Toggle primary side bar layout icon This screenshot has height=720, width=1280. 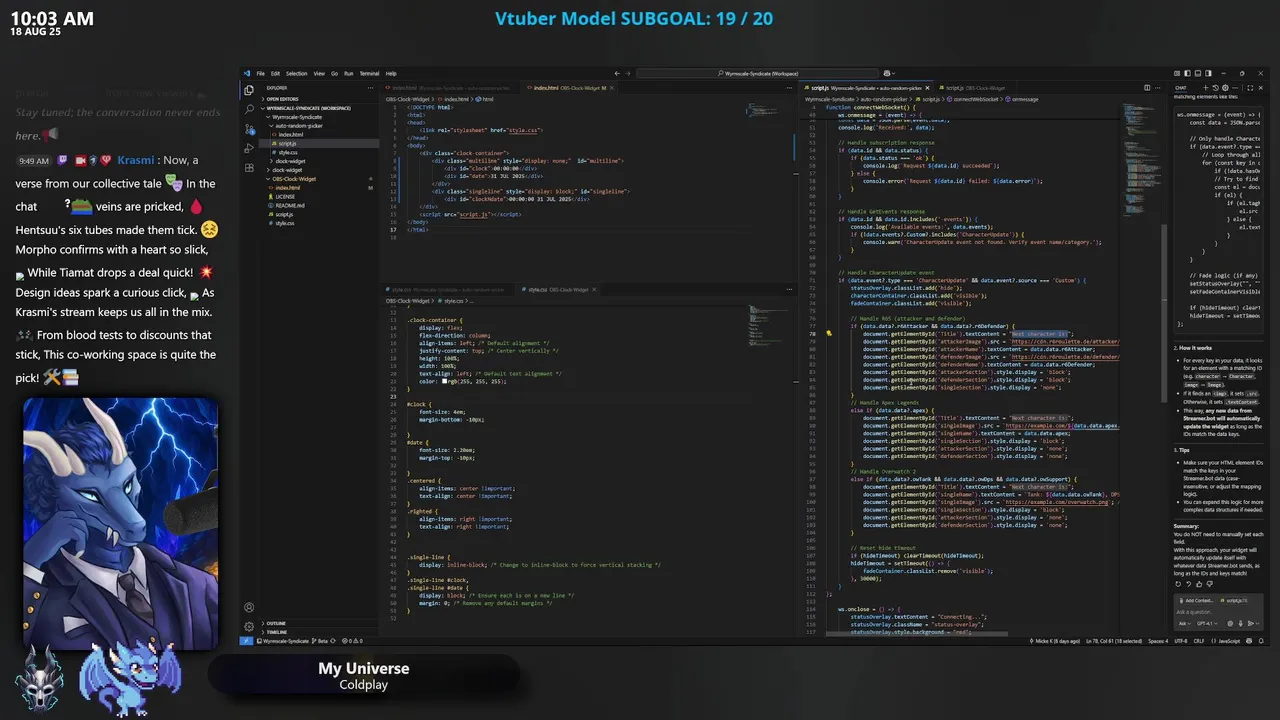[x=1187, y=73]
